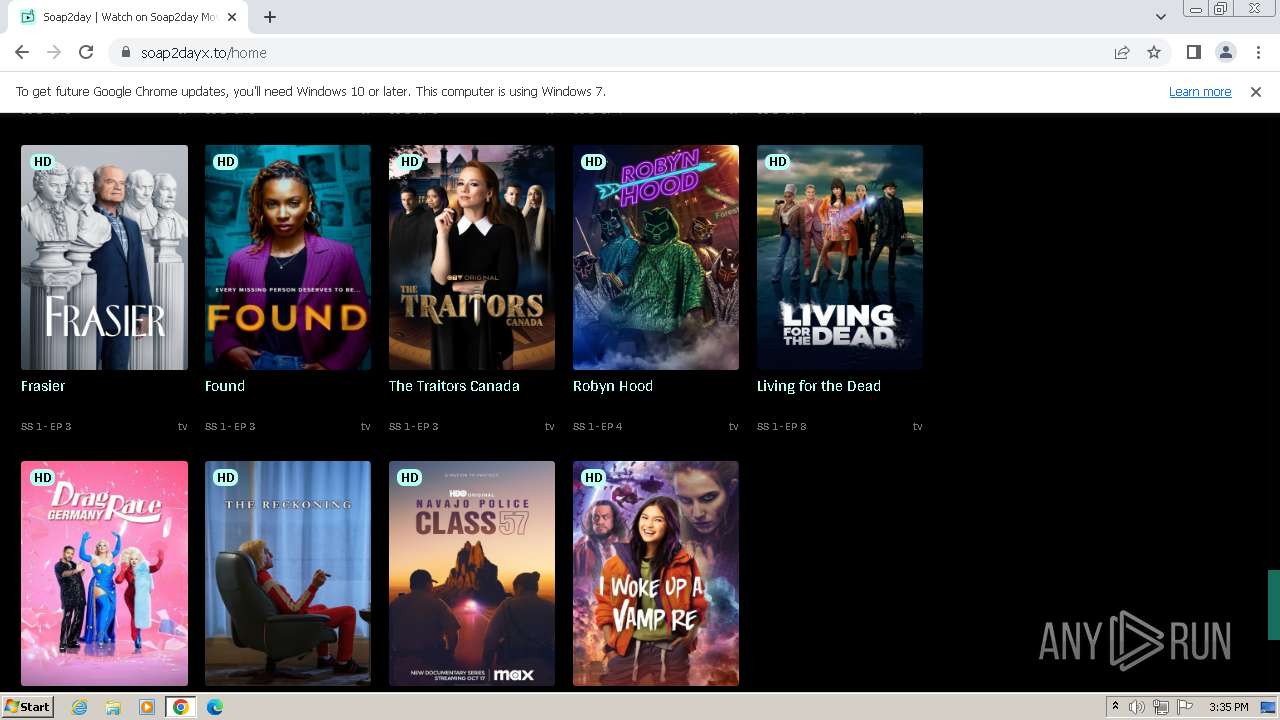This screenshot has height=720, width=1280.
Task: Bookmark this page with the star icon
Action: coord(1154,53)
